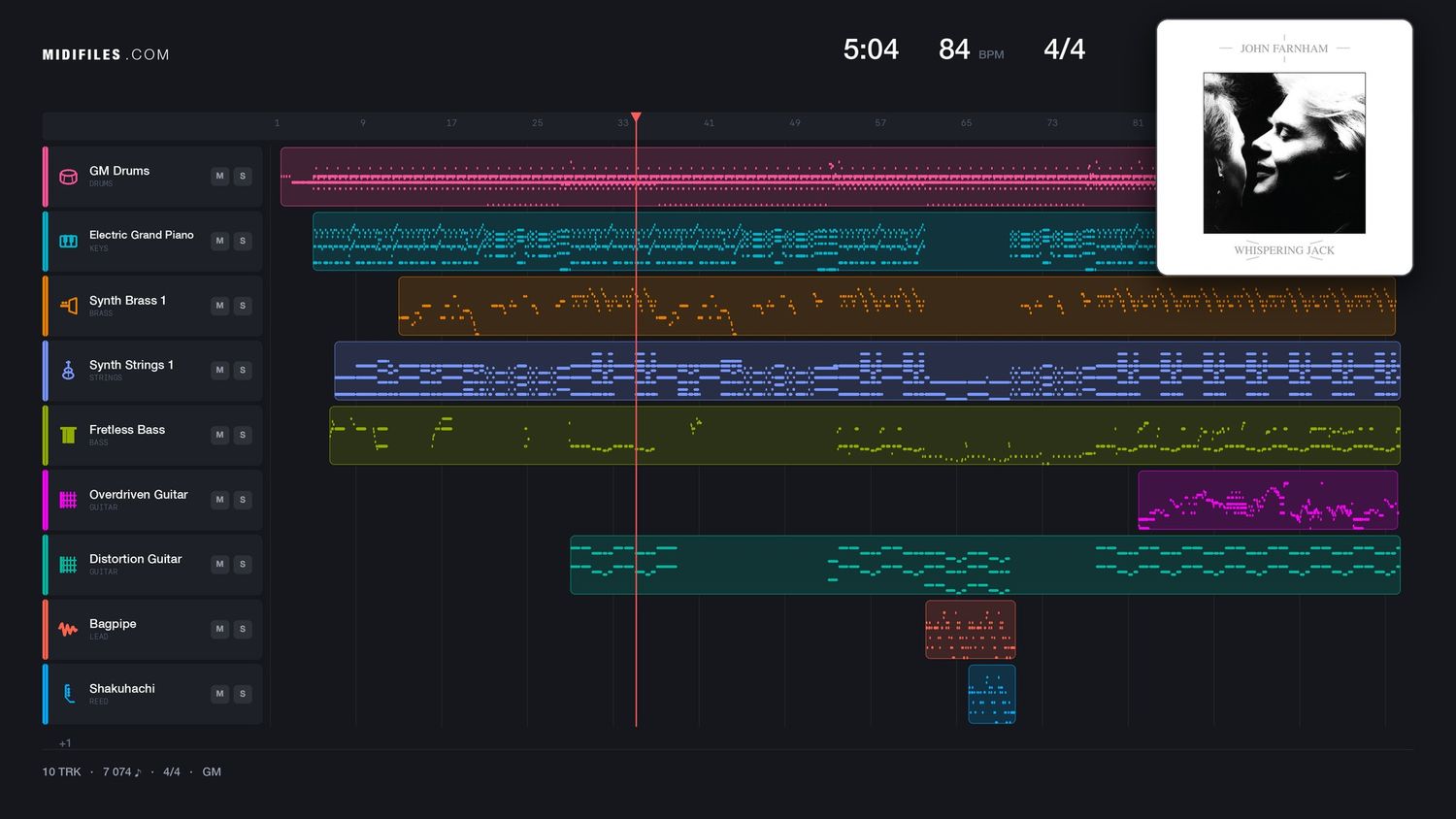Solo the Distortion Guitar track
1456x819 pixels.
(243, 565)
